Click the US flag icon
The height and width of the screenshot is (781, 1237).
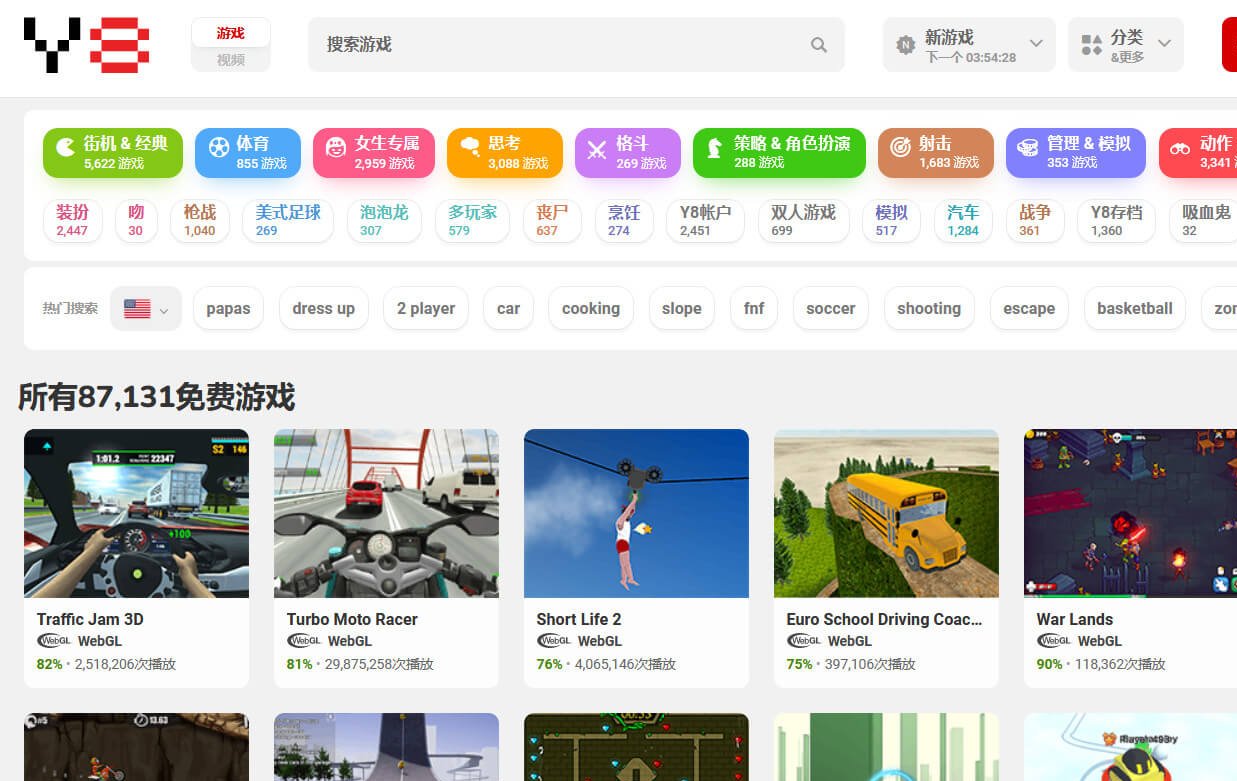click(137, 309)
